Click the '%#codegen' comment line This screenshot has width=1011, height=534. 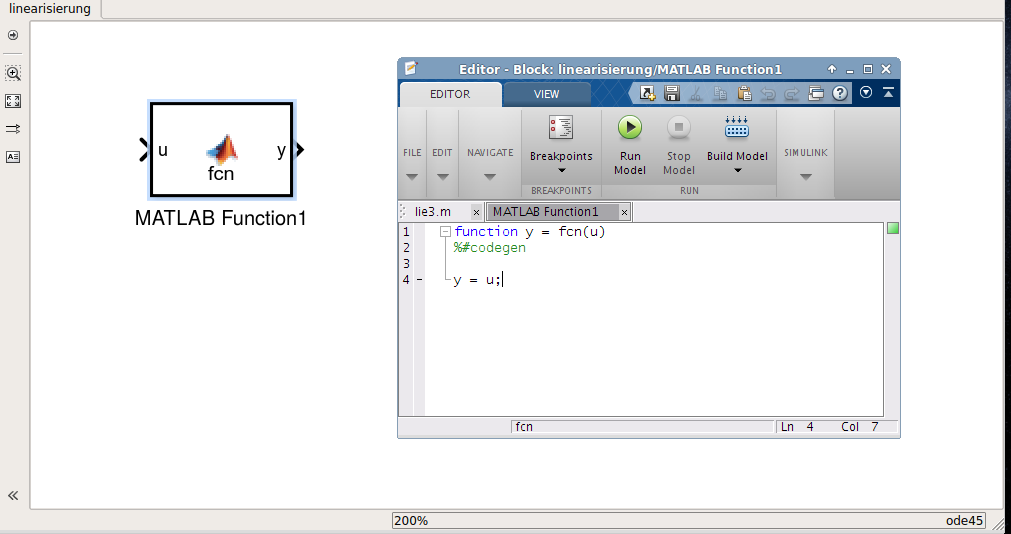pos(490,248)
